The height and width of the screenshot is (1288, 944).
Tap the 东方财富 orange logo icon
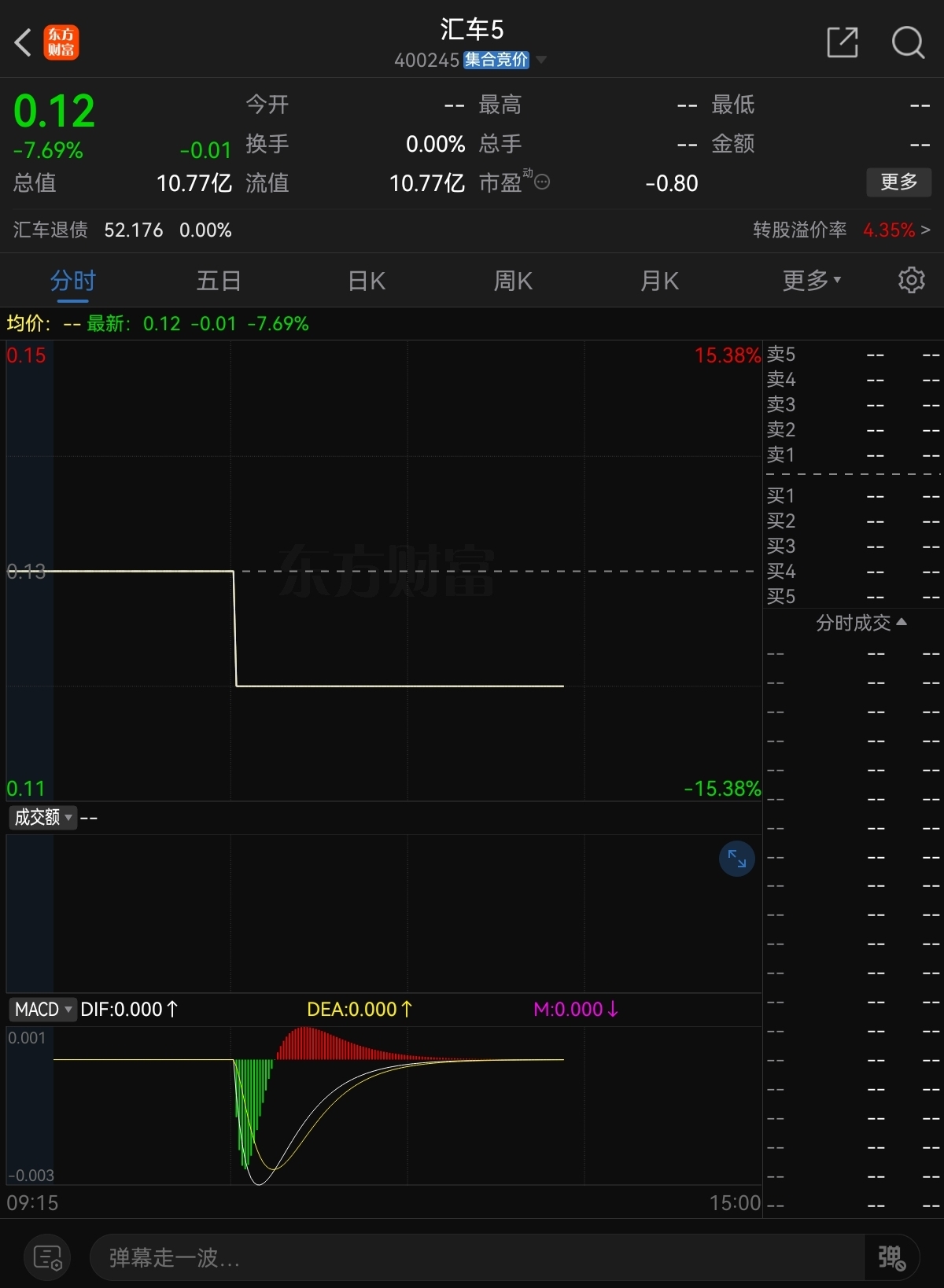pyautogui.click(x=61, y=42)
